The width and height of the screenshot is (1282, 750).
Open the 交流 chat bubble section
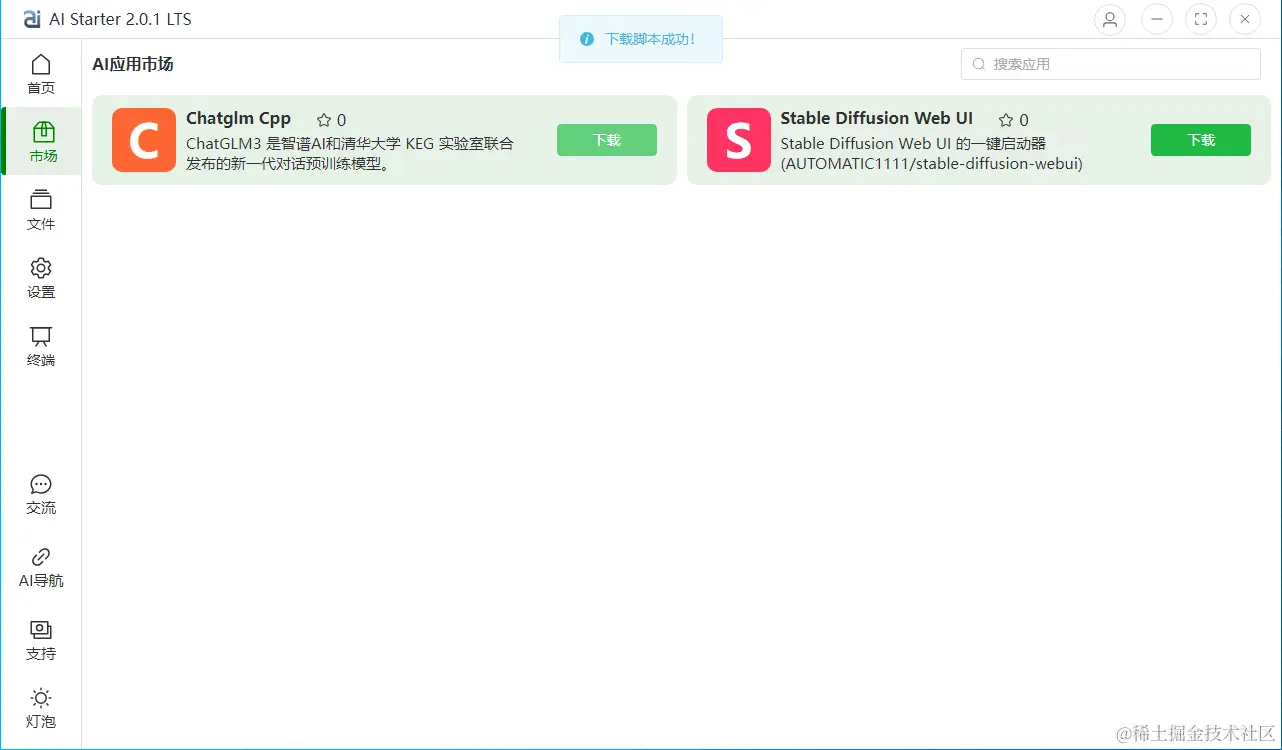pyautogui.click(x=41, y=495)
